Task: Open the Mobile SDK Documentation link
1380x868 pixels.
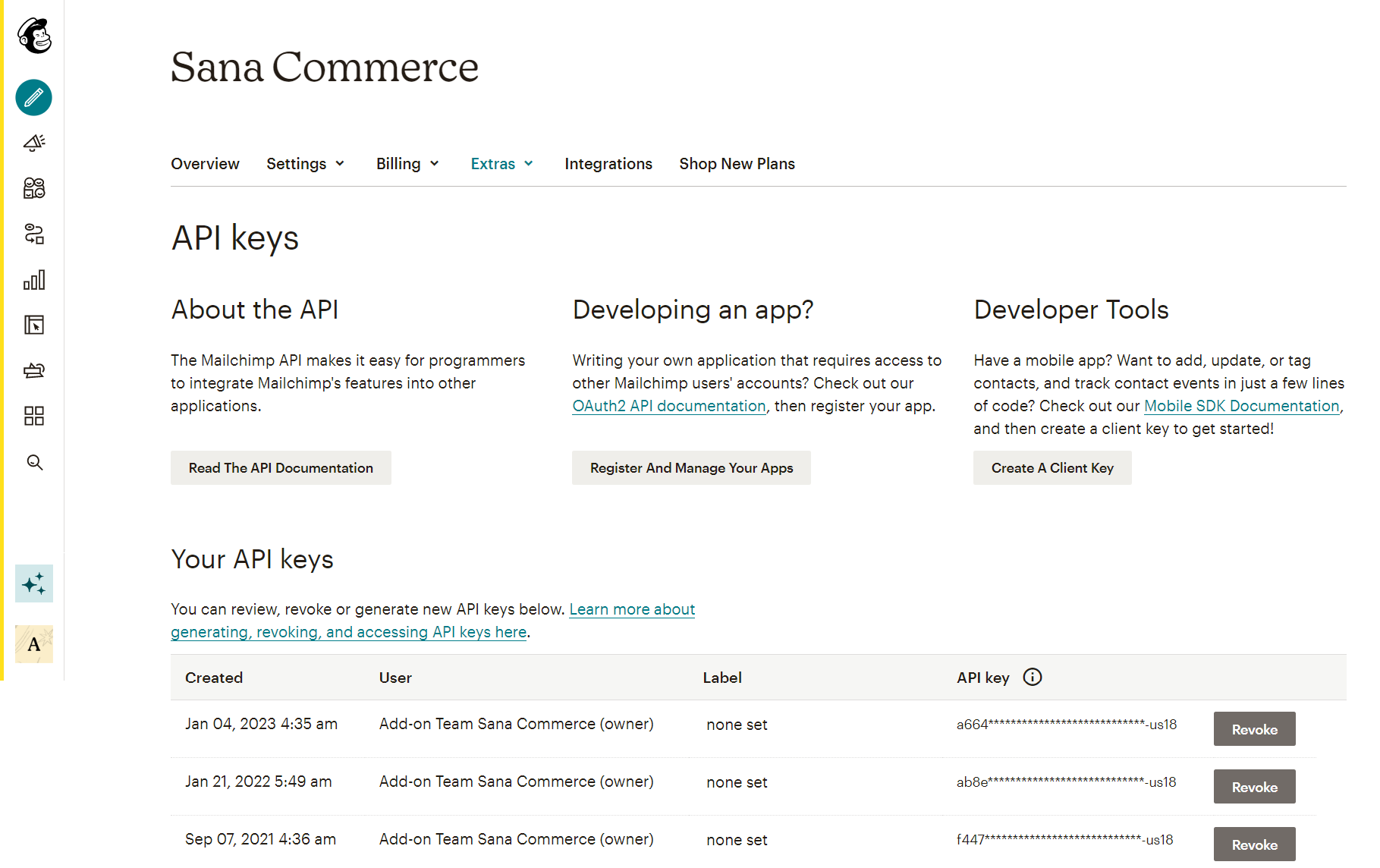Action: [x=1241, y=406]
